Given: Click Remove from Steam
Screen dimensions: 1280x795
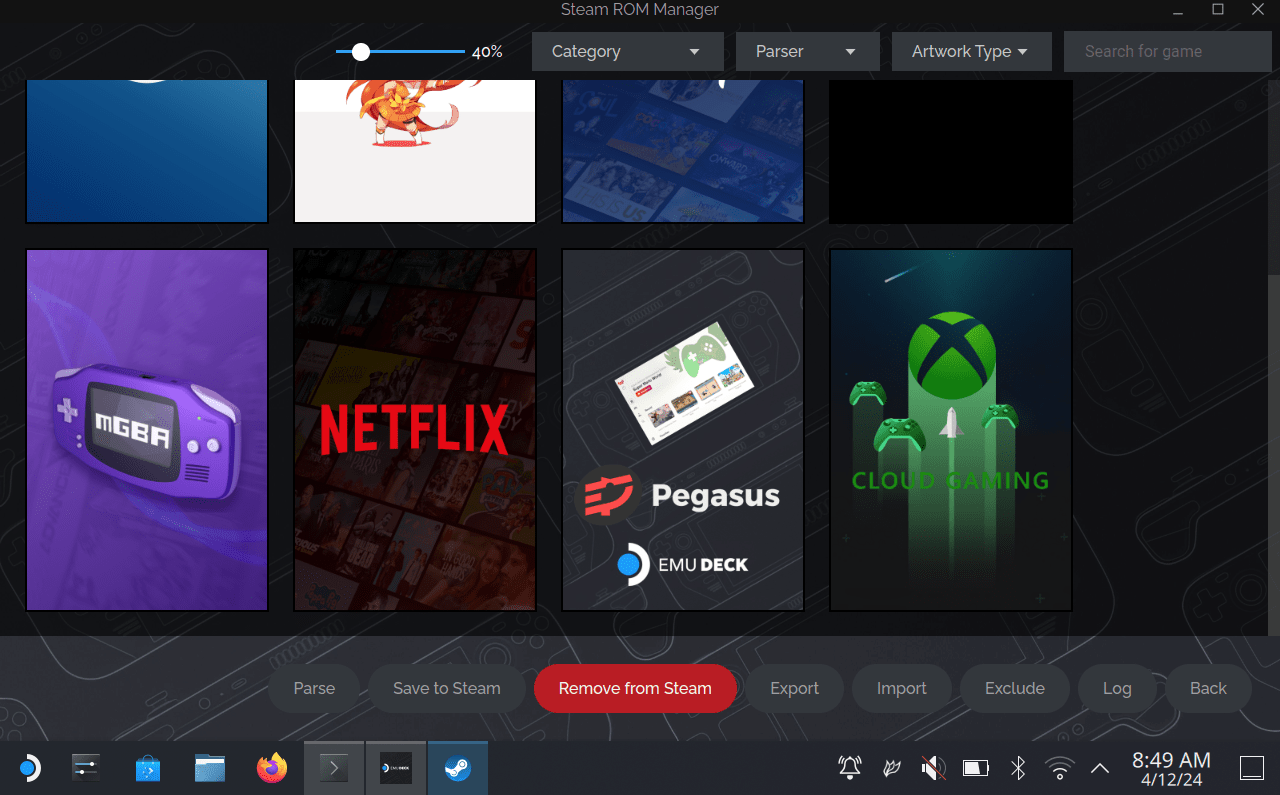Looking at the screenshot, I should (x=635, y=688).
